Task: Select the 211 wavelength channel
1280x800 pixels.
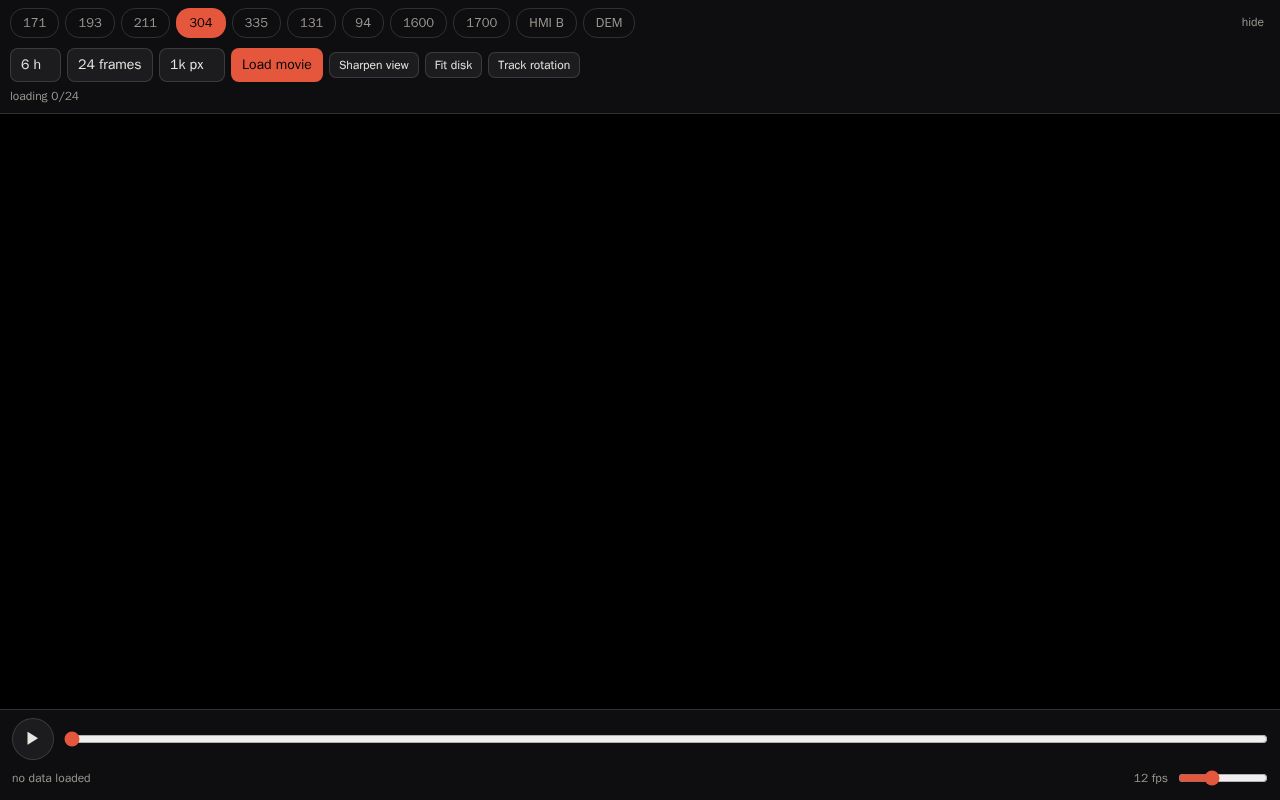Action: click(145, 23)
